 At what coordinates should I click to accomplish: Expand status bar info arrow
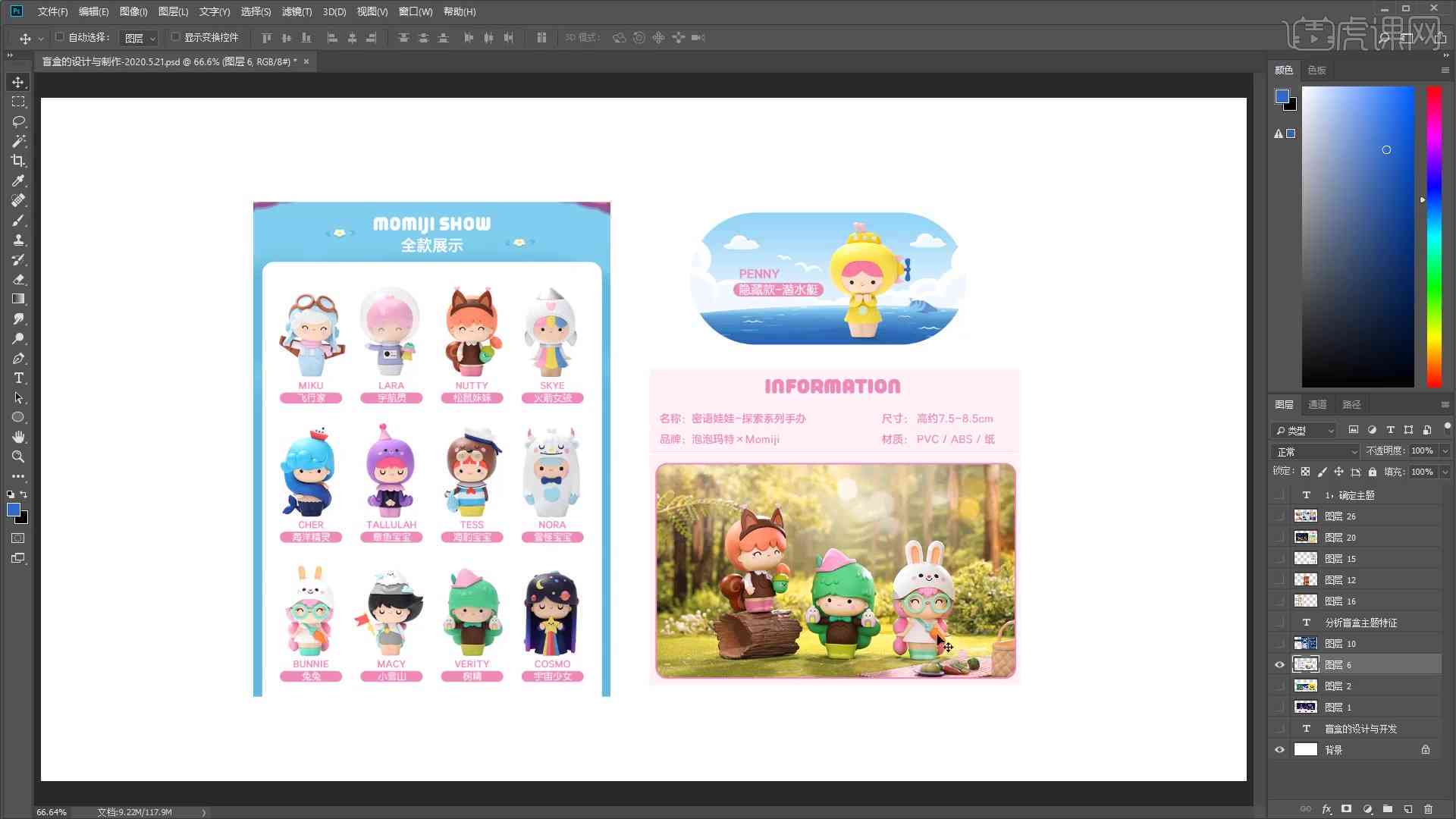204,812
